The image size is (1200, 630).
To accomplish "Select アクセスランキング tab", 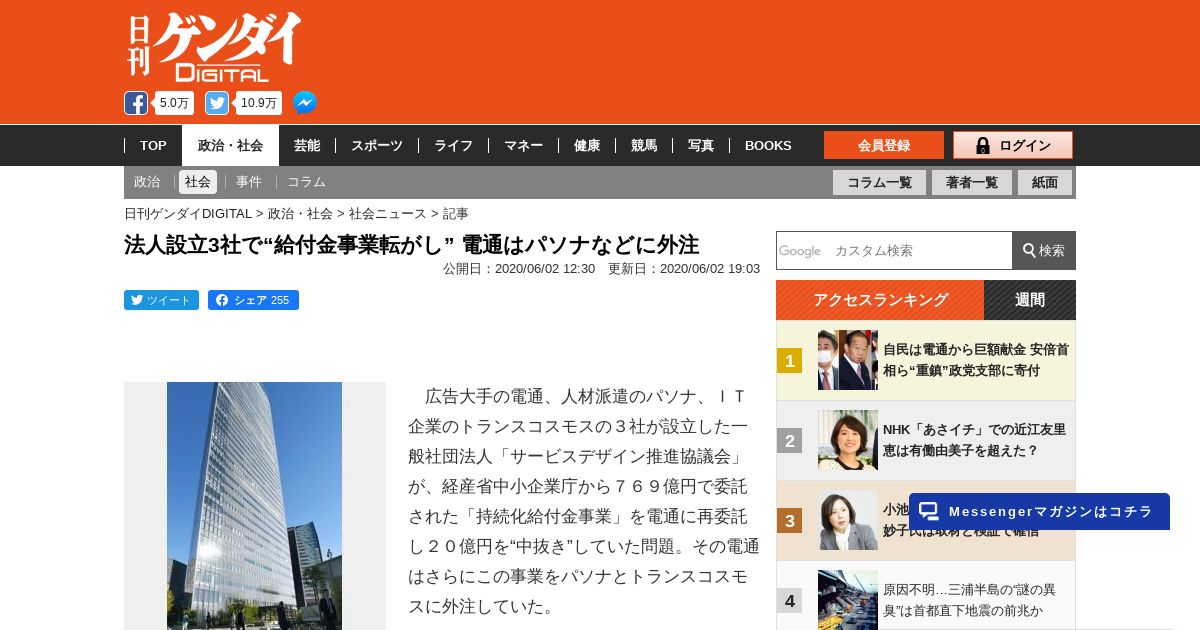I will pos(880,300).
